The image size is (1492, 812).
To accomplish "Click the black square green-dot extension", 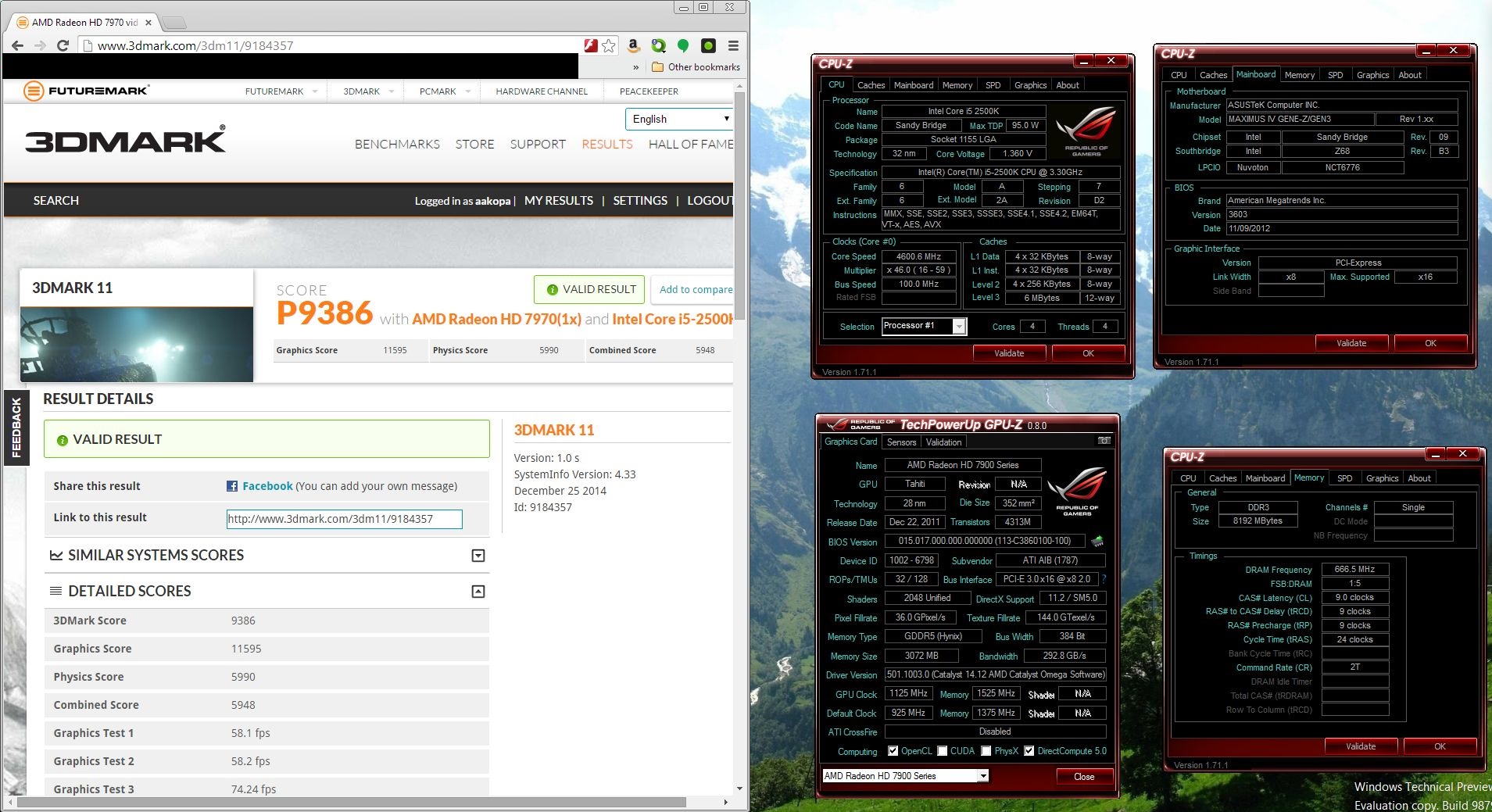I will pyautogui.click(x=708, y=45).
